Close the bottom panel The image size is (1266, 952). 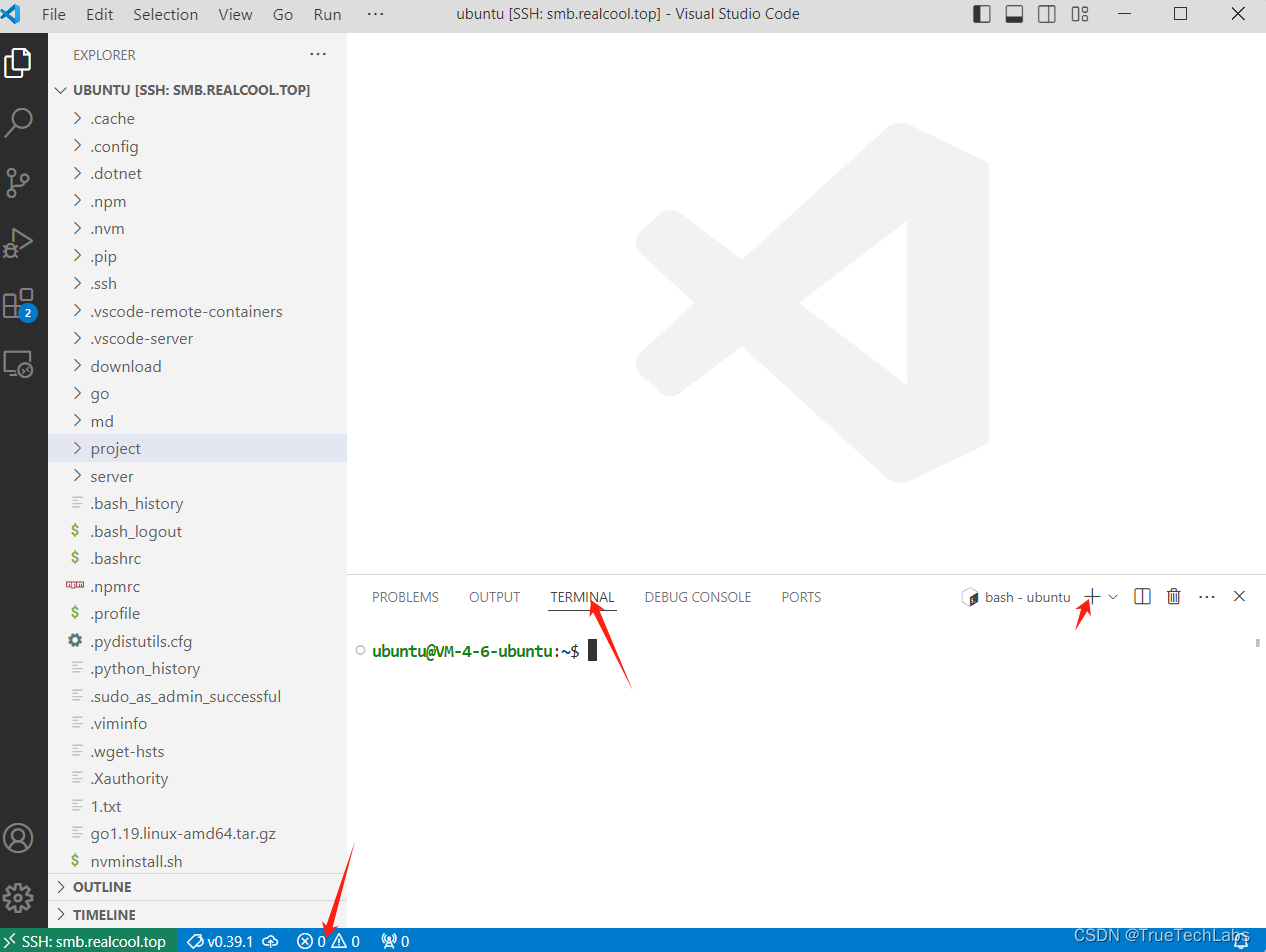(1239, 597)
